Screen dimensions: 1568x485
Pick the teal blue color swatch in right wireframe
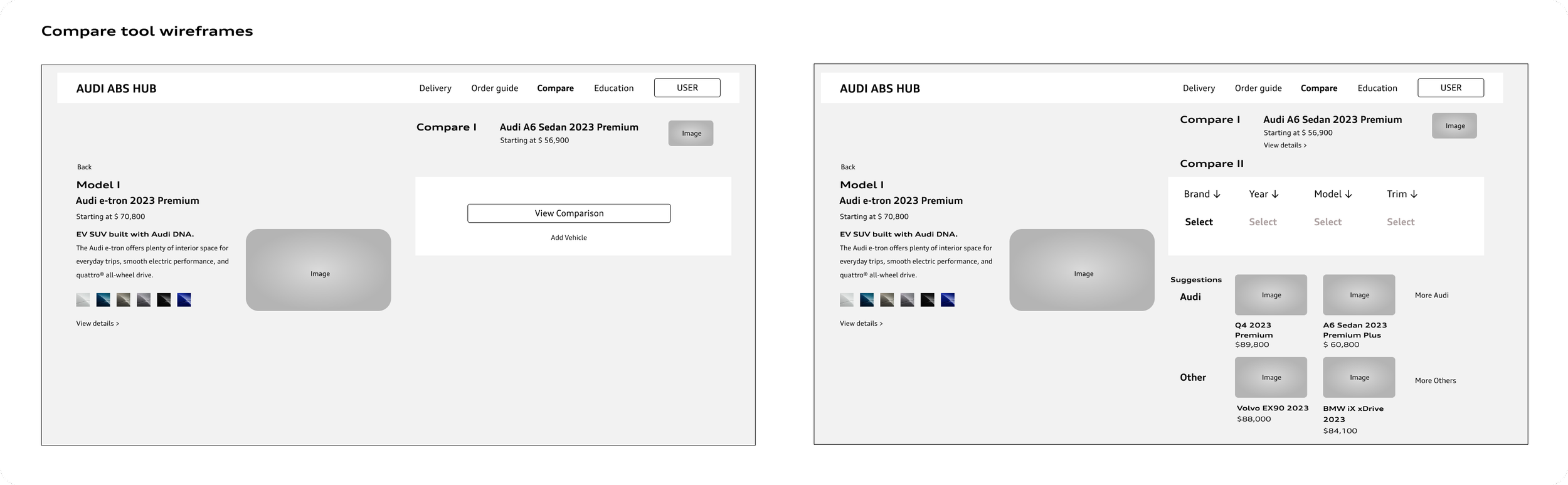867,300
